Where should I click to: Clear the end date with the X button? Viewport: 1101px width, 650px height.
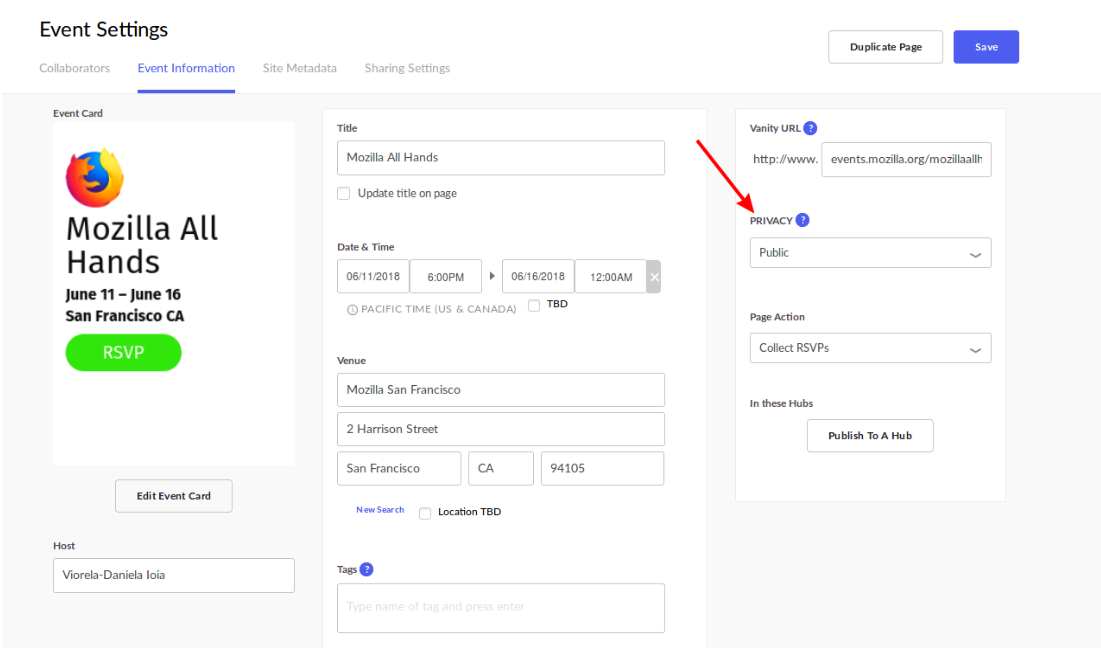click(x=654, y=277)
